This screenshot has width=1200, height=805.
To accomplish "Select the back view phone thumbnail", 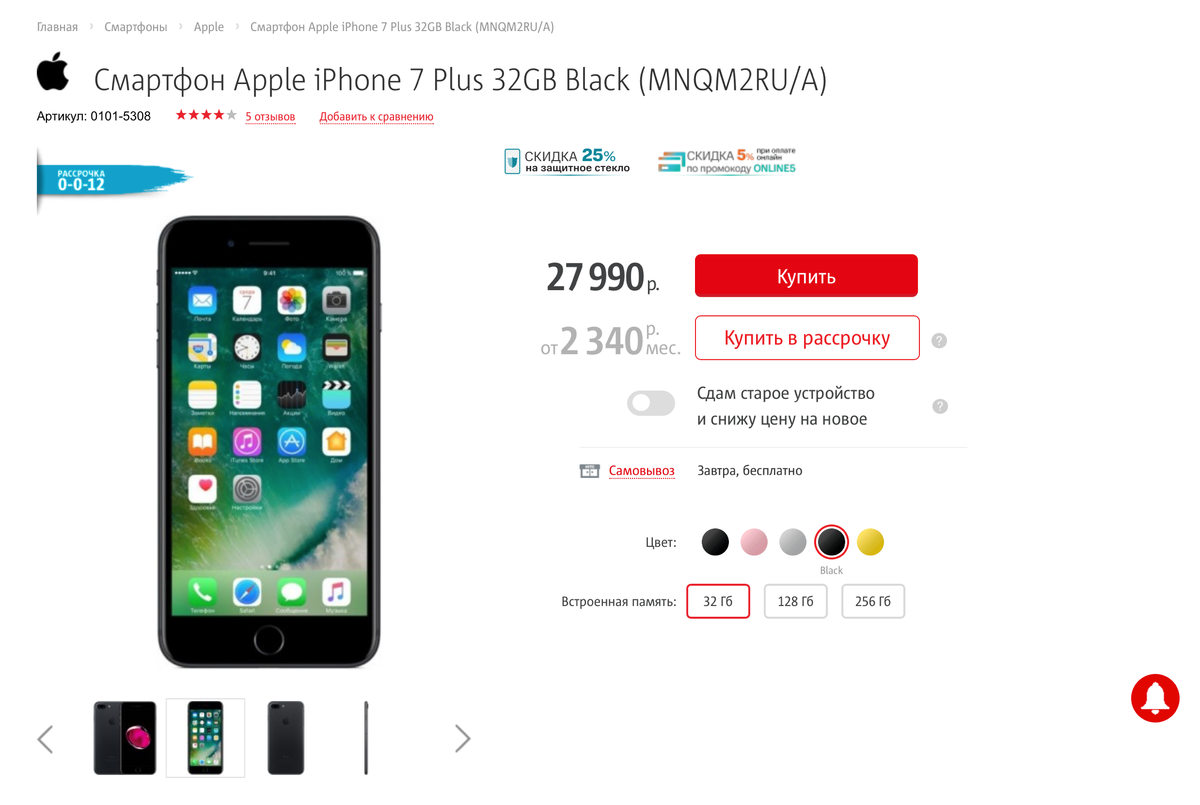I will click(x=286, y=738).
